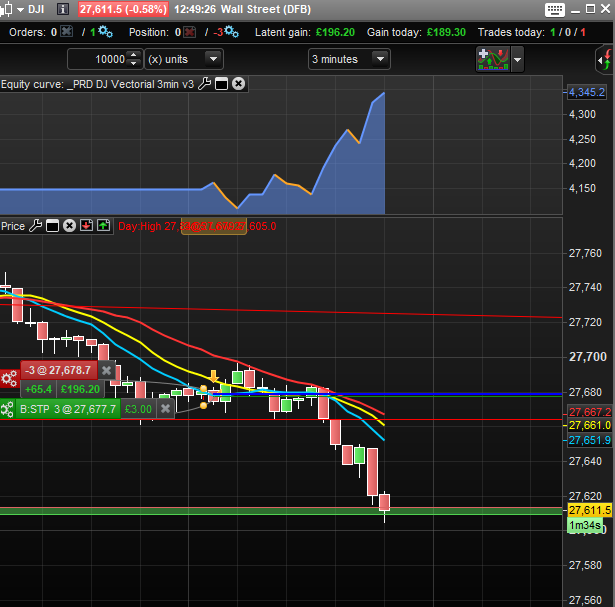Click the 4,345.2 equity value axis label
Image resolution: width=615 pixels, height=607 pixels.
click(x=587, y=93)
